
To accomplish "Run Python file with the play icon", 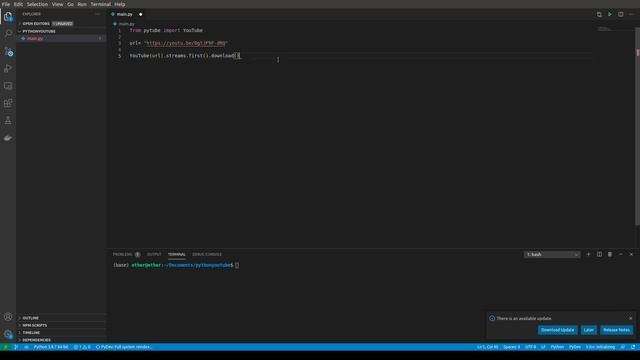I will [610, 14].
